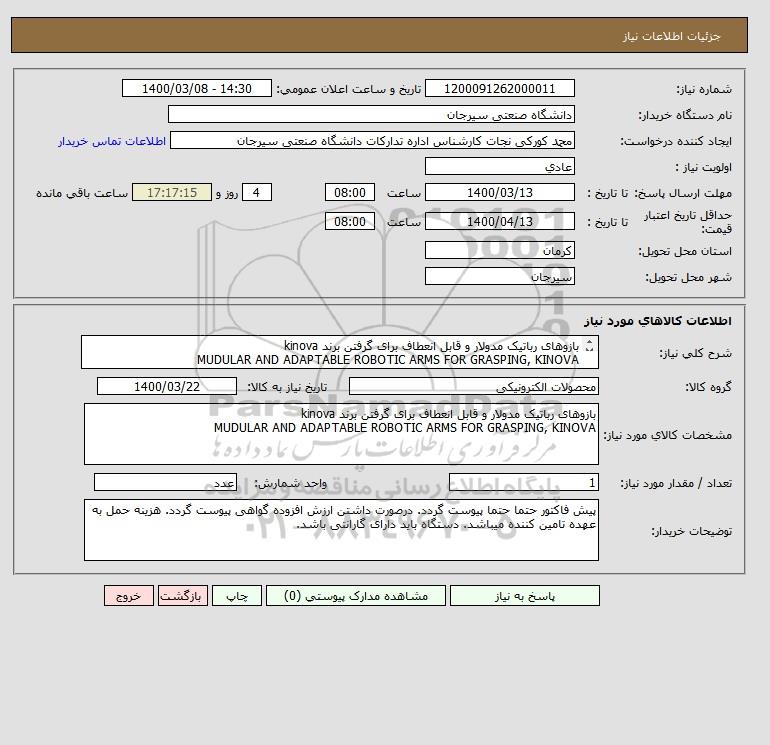Click the شهر محل تحویل label
This screenshot has height=745, width=770.
coord(688,277)
